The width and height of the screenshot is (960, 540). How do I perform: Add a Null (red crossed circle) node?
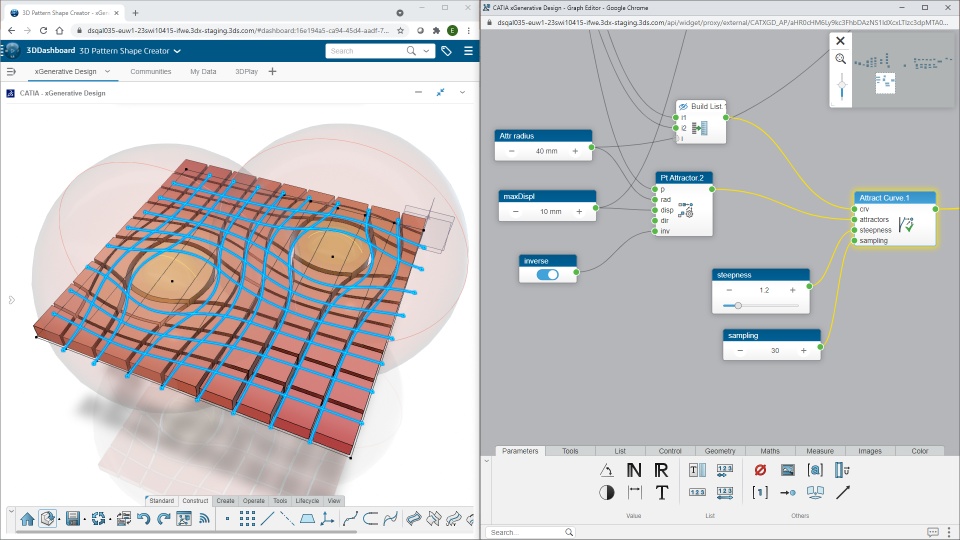pyautogui.click(x=760, y=470)
